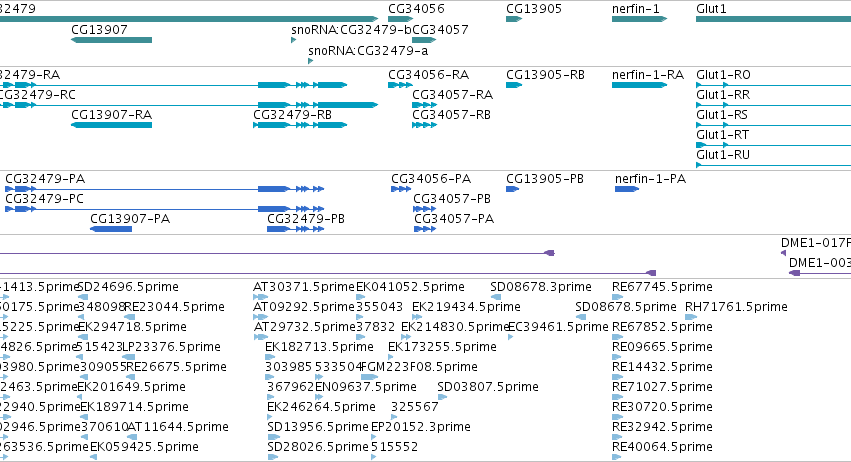Open EST RE32942.5prime
Viewport: 851px width, 462px height.
click(662, 427)
